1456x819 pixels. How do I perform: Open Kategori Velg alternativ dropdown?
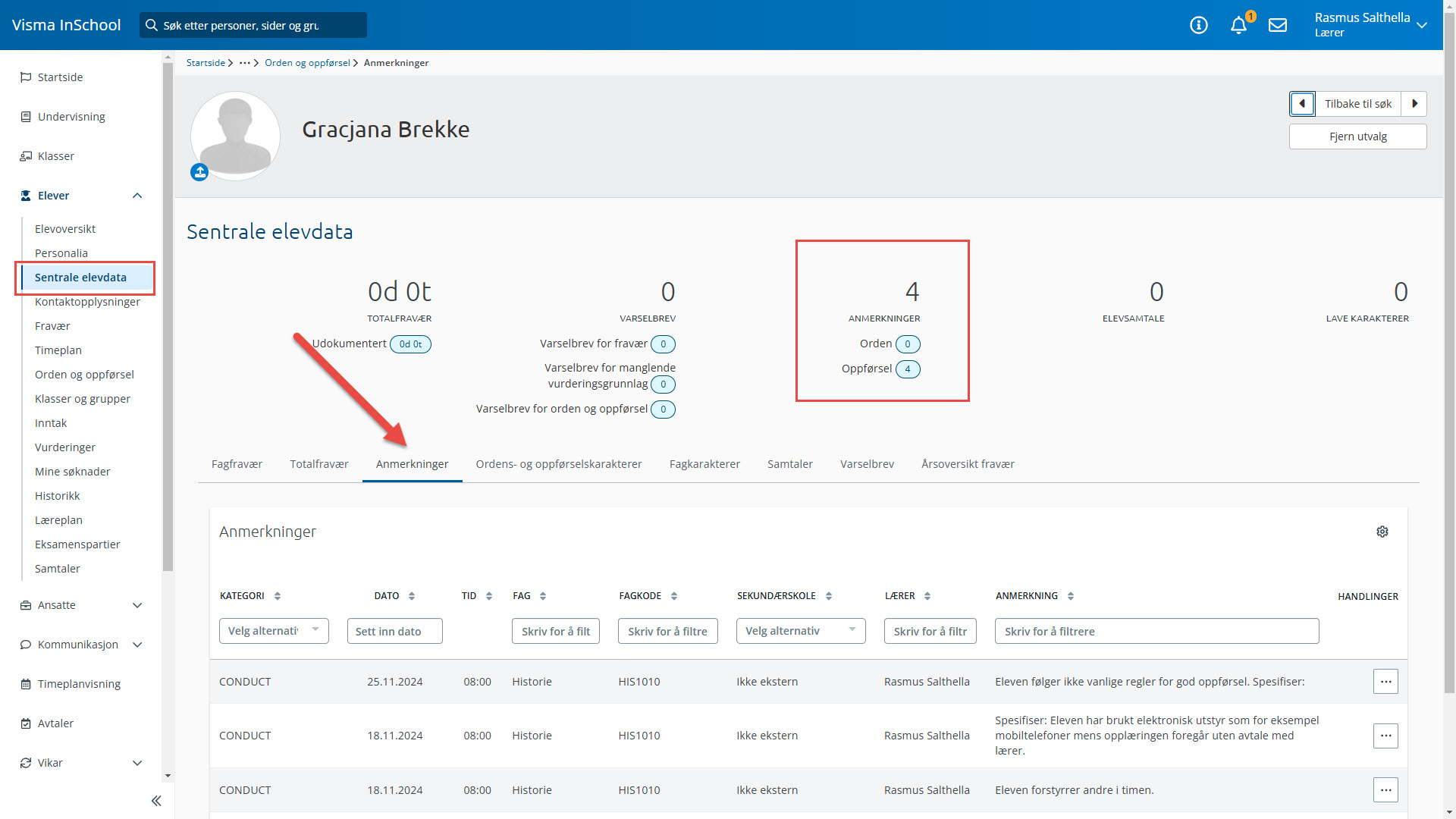coord(274,631)
